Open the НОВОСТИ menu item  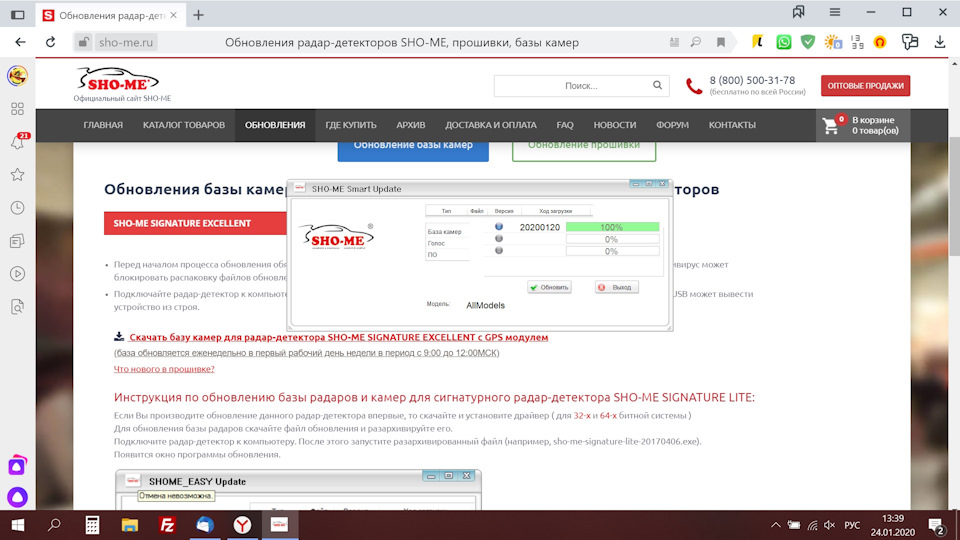pyautogui.click(x=615, y=125)
